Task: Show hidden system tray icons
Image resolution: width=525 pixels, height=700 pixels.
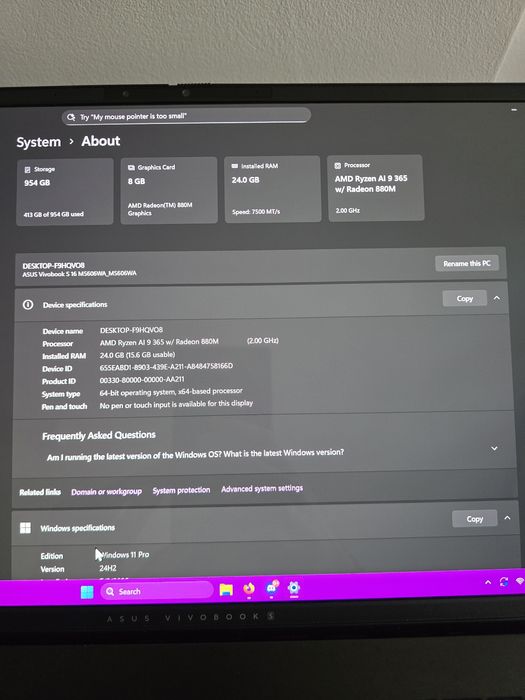Action: pos(488,582)
